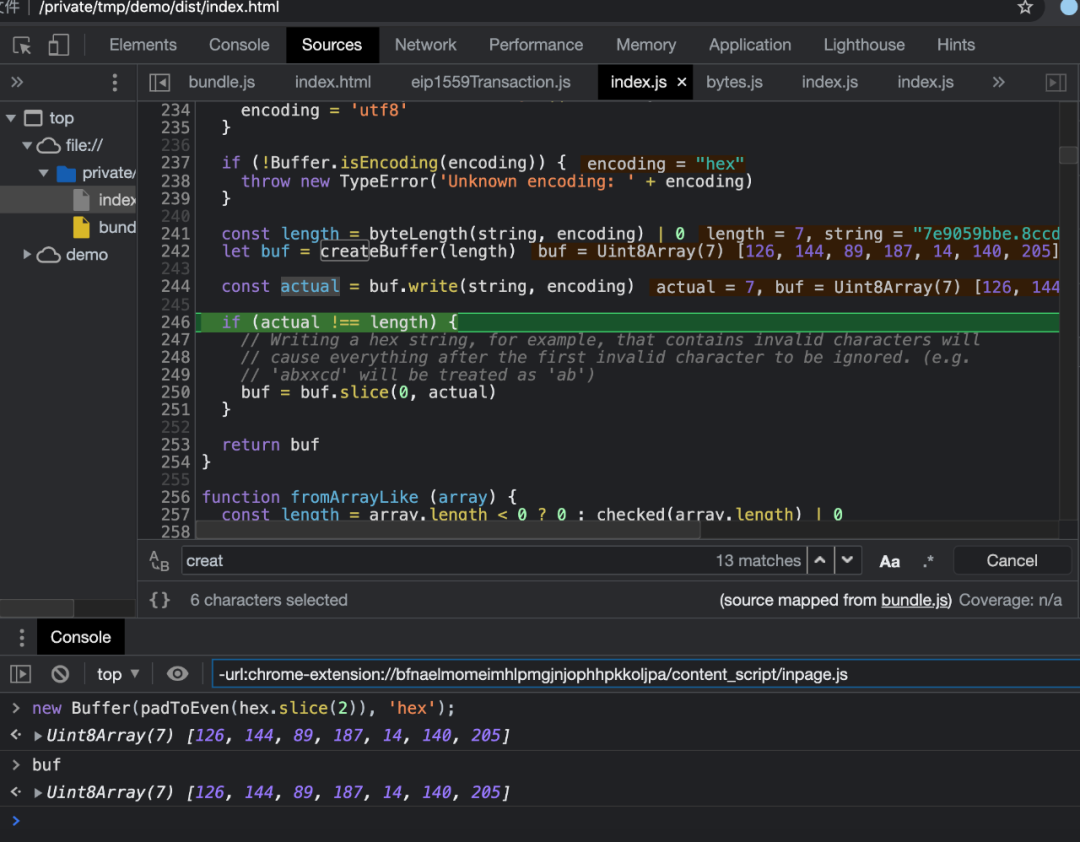Click the navigator horizontal scrollbar
Viewport: 1080px width, 842px height.
37,608
